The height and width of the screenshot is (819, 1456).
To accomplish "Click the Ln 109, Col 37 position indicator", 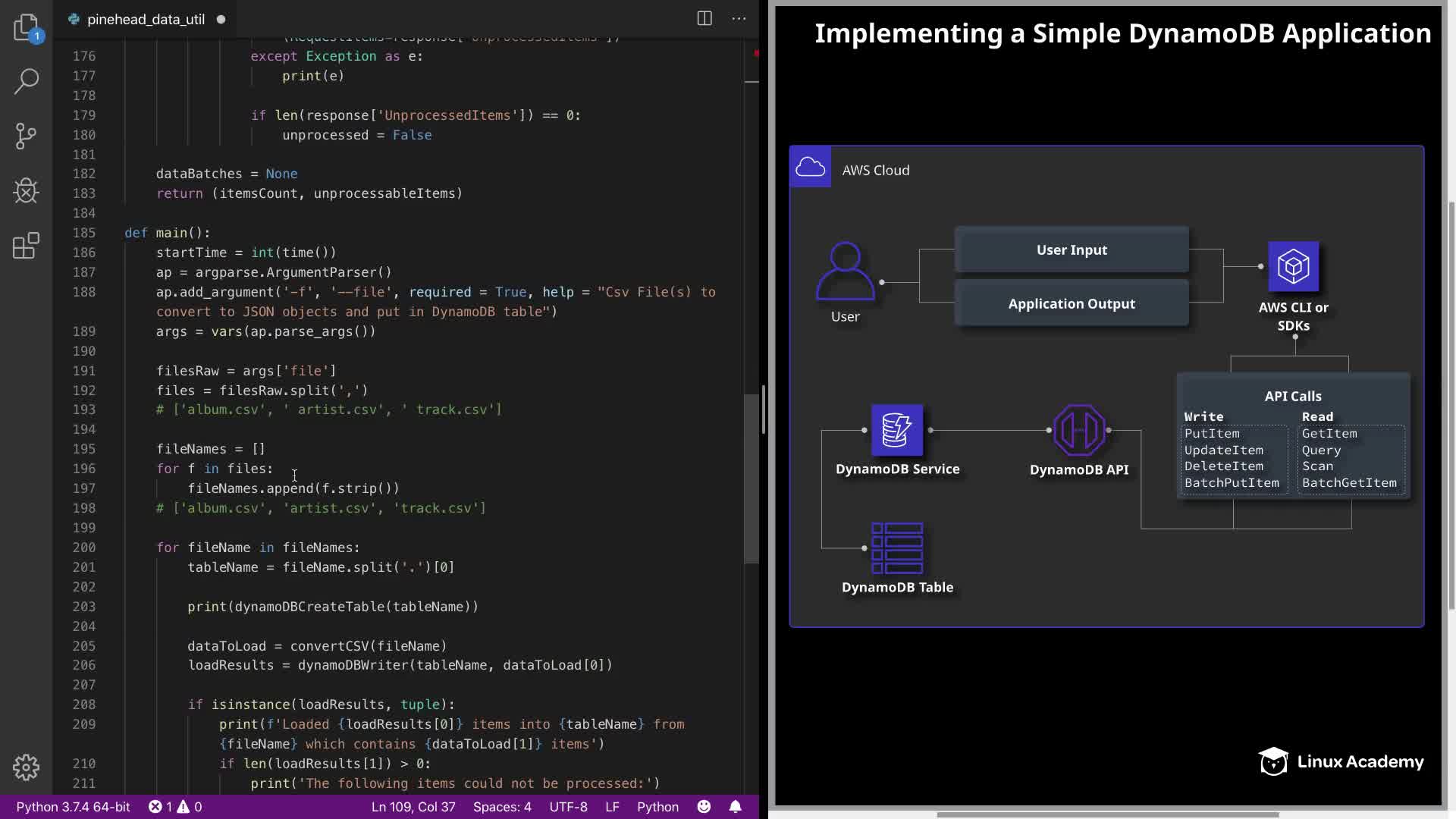I will 413,807.
